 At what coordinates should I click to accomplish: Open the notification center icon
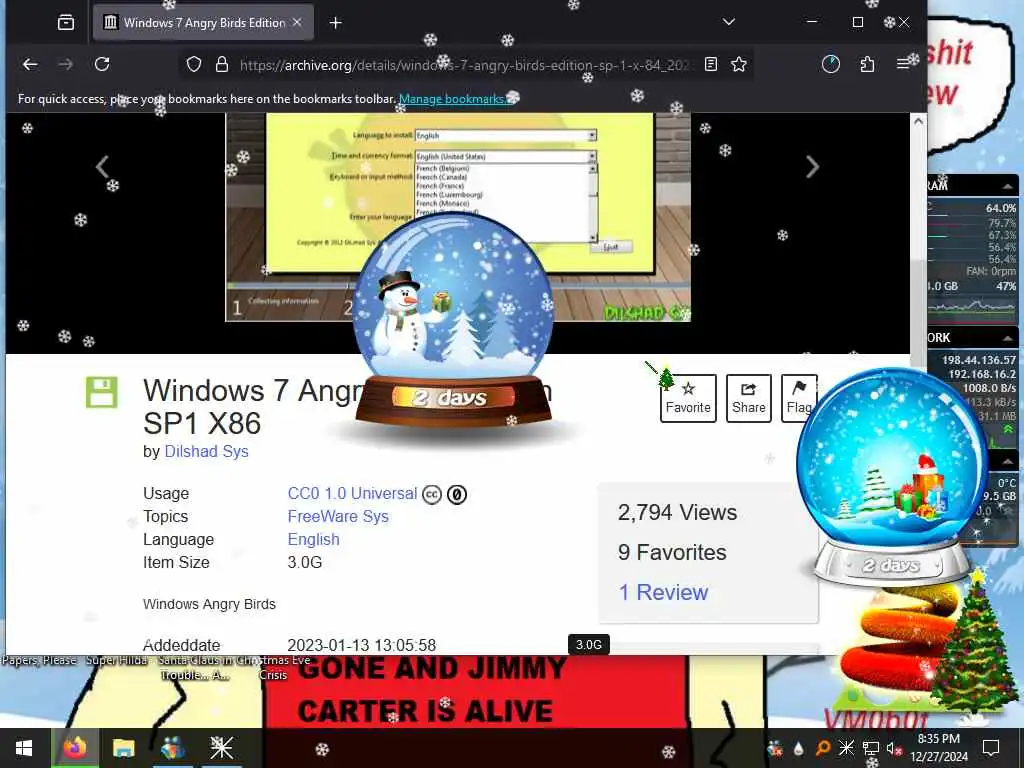991,748
